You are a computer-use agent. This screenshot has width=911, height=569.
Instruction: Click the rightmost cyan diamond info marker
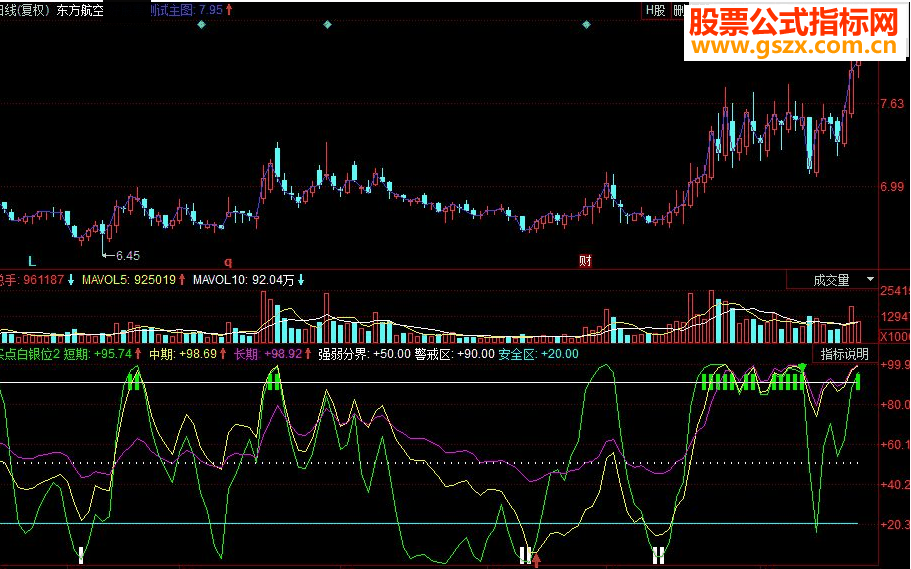586,25
